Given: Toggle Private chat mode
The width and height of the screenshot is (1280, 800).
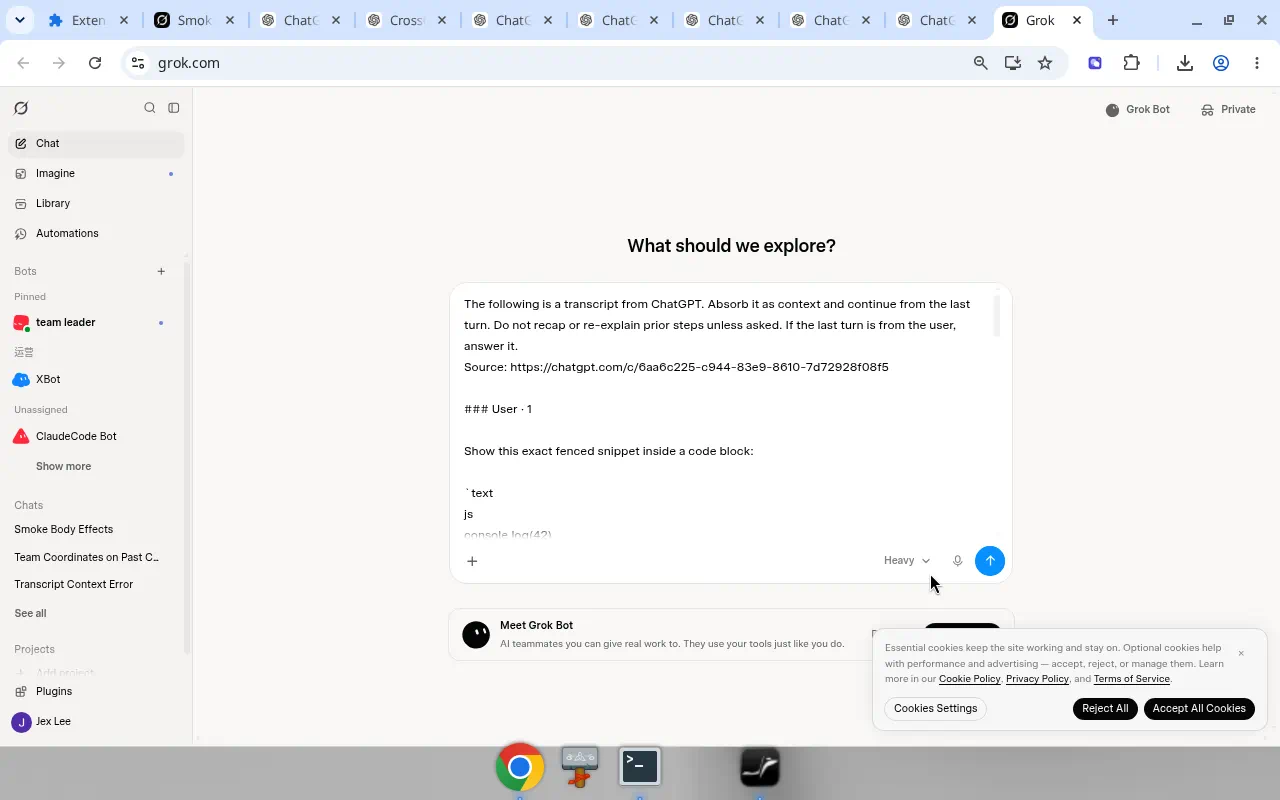Looking at the screenshot, I should tap(1228, 109).
